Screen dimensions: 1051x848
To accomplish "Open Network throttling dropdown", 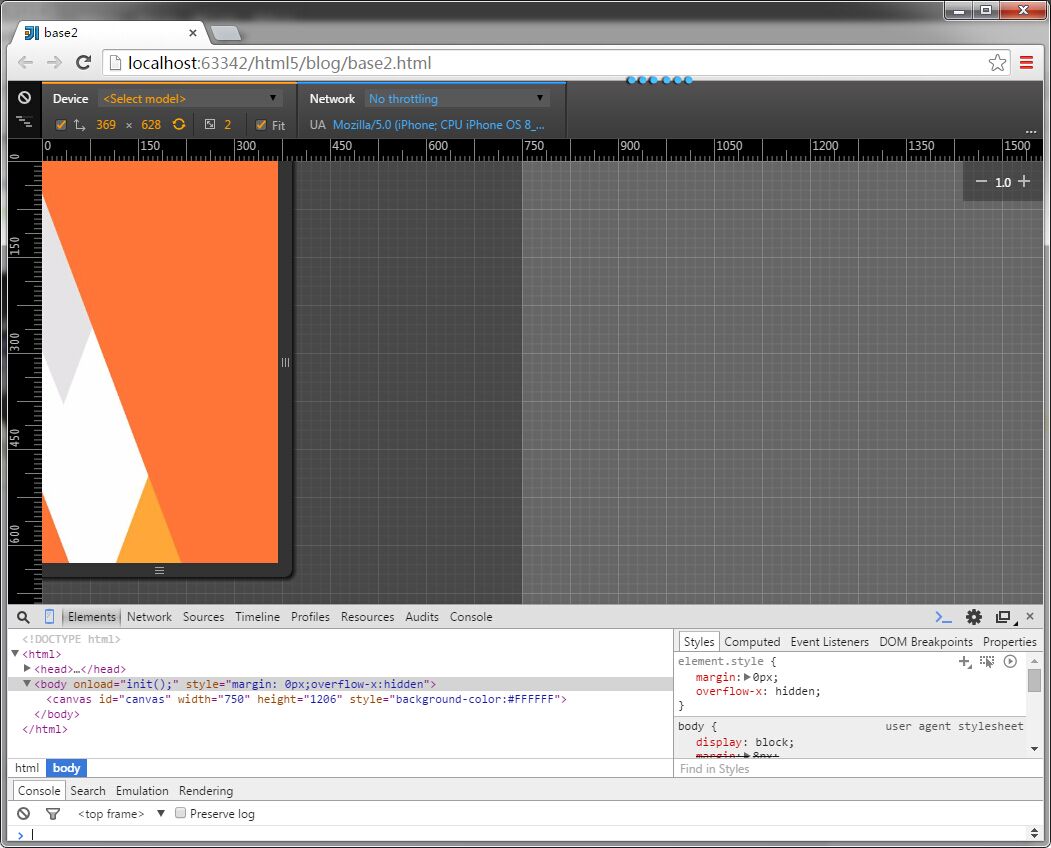I will 457,99.
